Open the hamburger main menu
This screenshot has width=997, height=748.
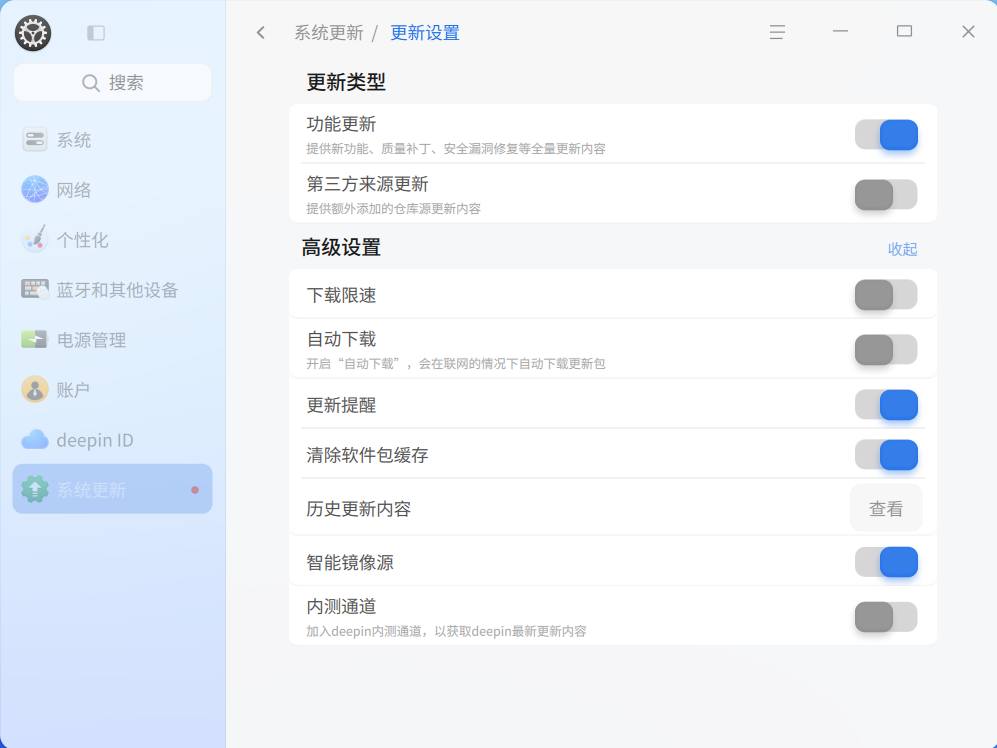(777, 32)
